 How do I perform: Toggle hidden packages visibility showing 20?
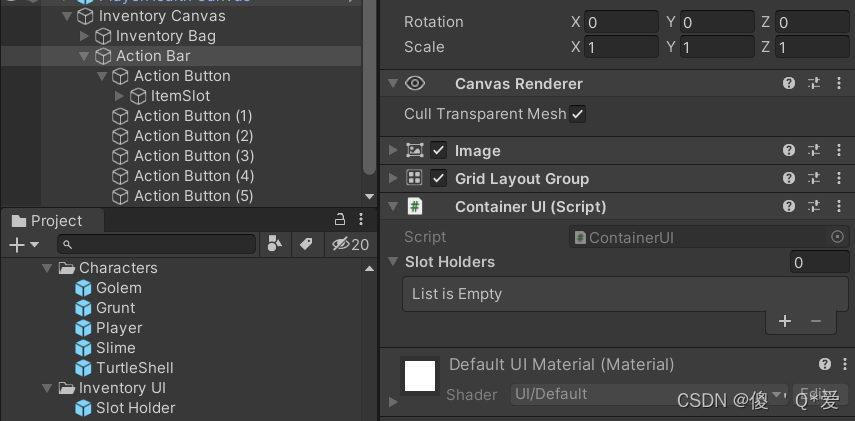(x=350, y=244)
